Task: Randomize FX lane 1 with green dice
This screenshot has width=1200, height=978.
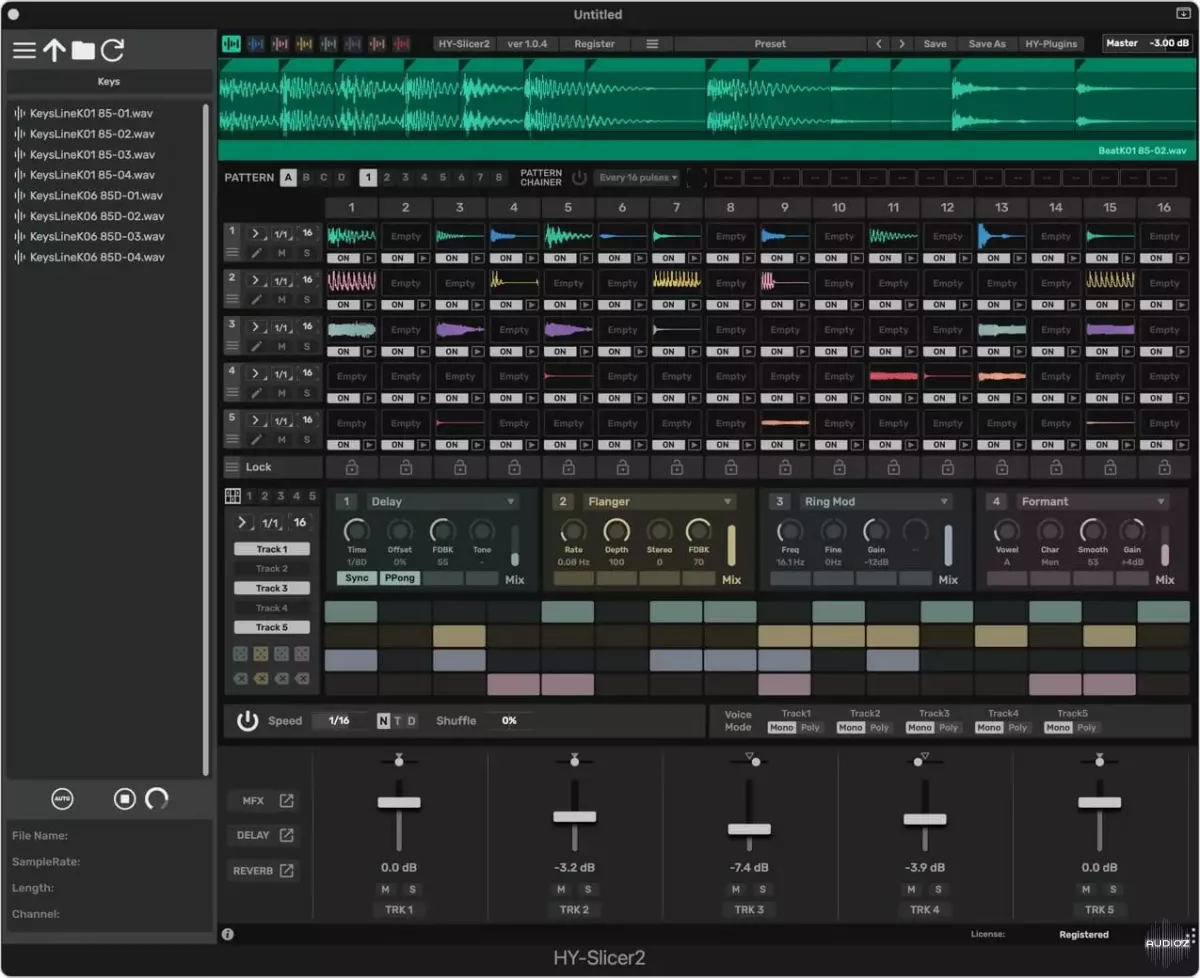Action: [240, 654]
